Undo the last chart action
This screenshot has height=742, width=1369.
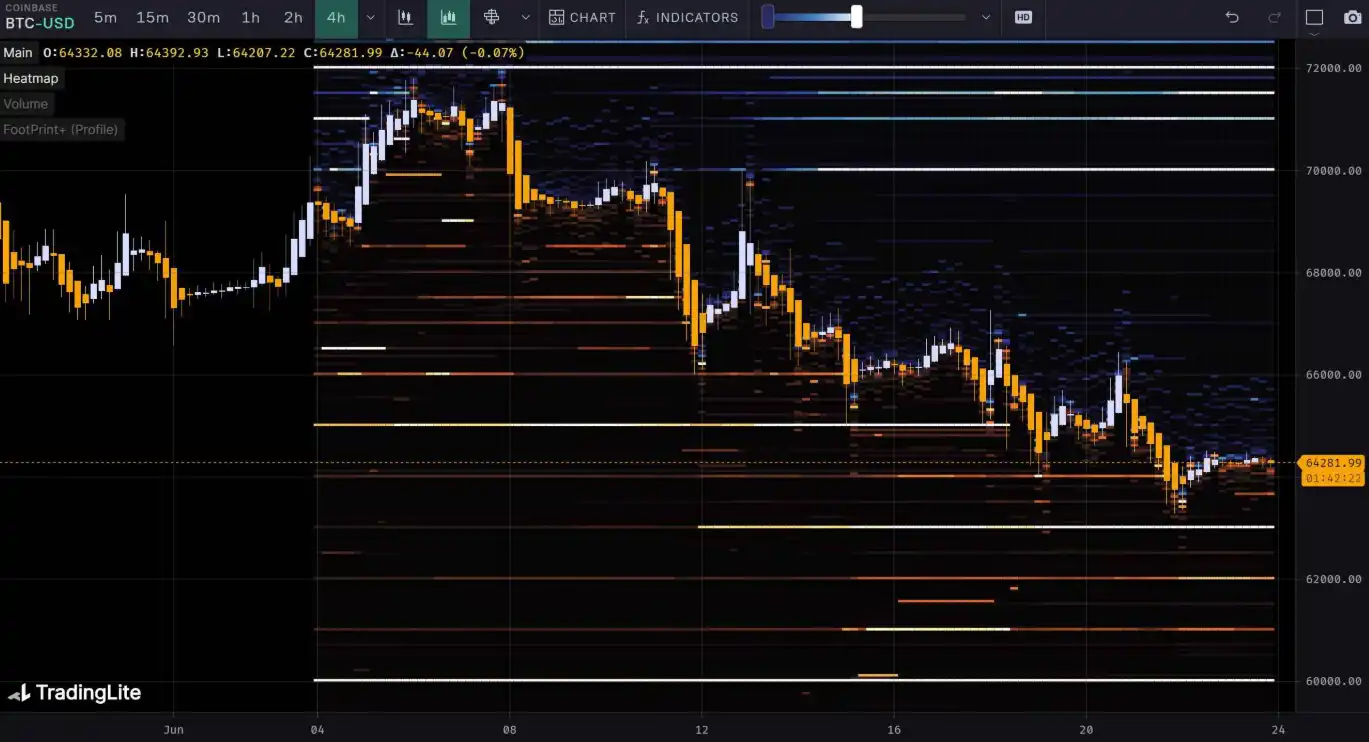[1232, 17]
